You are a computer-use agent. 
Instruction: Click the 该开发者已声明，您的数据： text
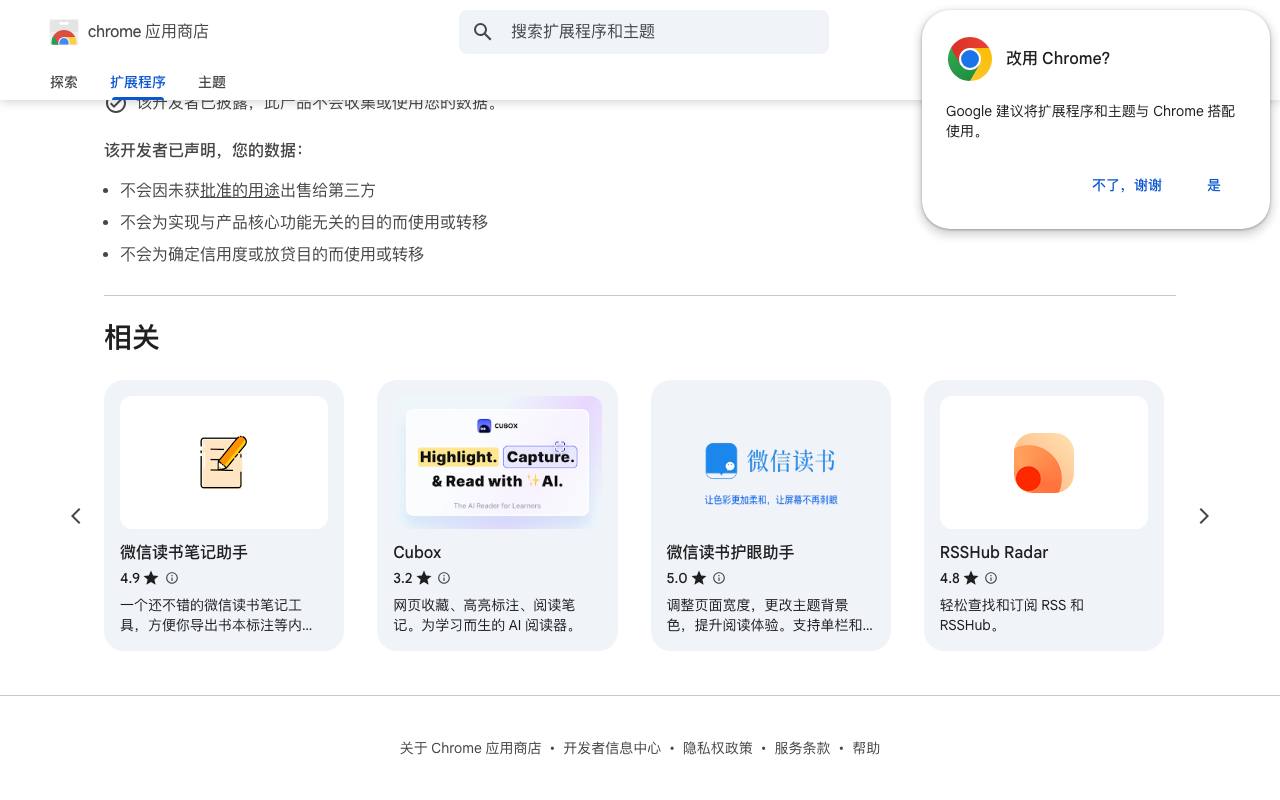204,150
